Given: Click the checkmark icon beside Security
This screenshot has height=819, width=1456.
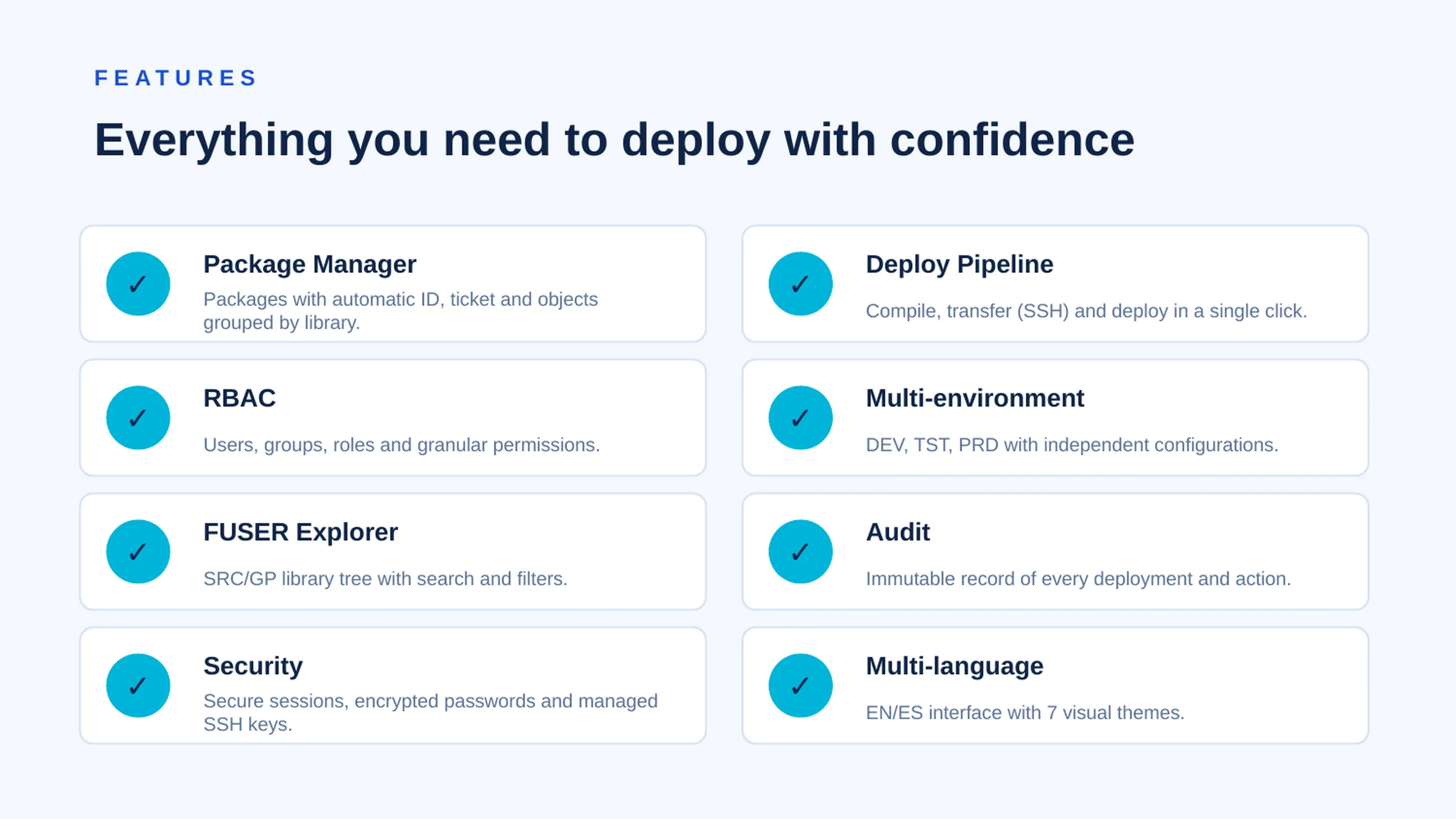Looking at the screenshot, I should pos(138,686).
